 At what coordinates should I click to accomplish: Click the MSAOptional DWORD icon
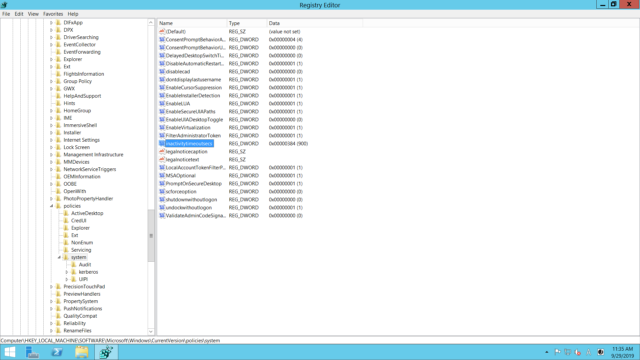[162, 176]
